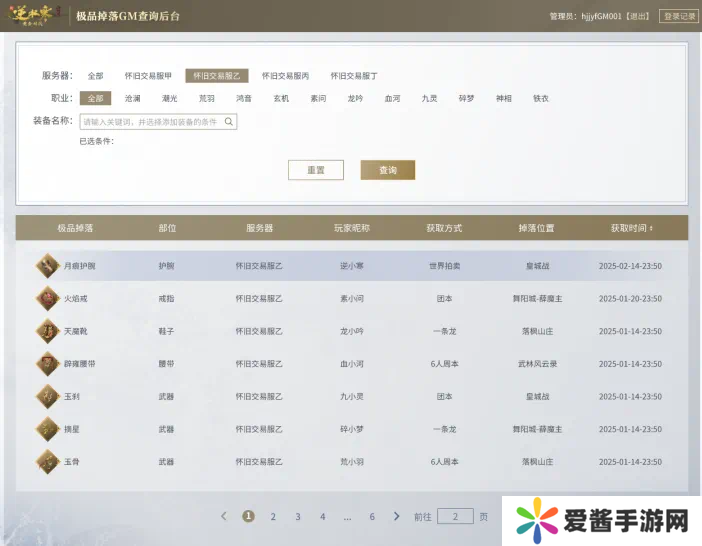Viewport: 702px width, 546px height.
Task: Select server 怀旧交易服甲
Action: click(148, 76)
